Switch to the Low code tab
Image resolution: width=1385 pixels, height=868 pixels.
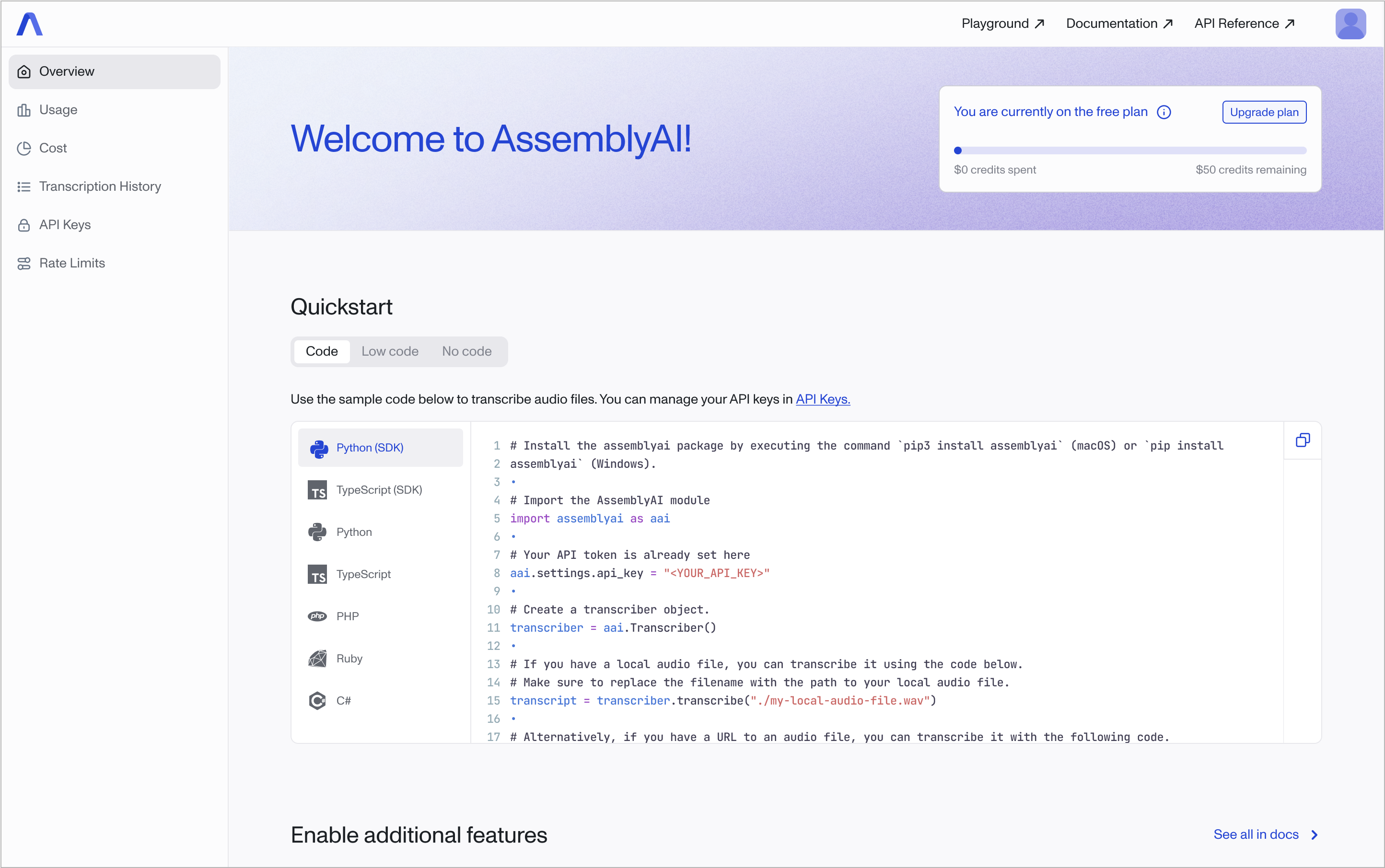coord(390,351)
